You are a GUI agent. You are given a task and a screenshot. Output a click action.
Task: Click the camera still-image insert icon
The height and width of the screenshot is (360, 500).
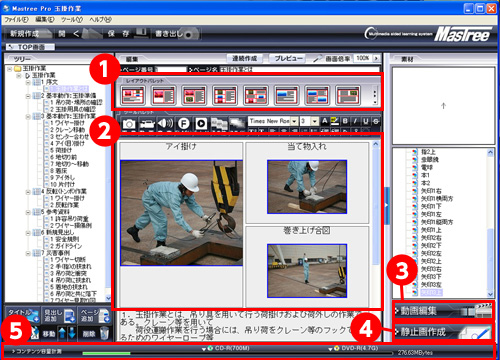tap(129, 124)
